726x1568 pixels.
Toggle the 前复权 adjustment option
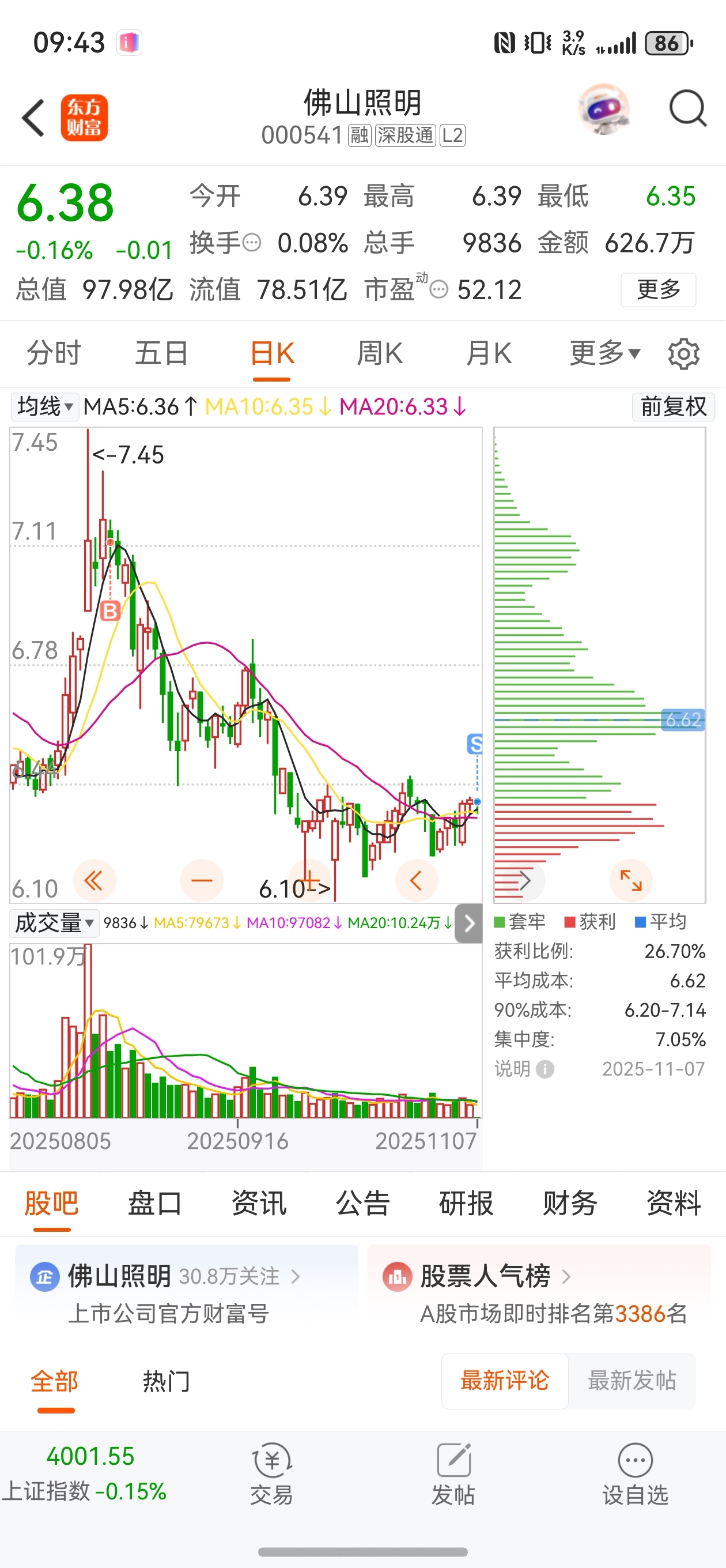[x=673, y=406]
